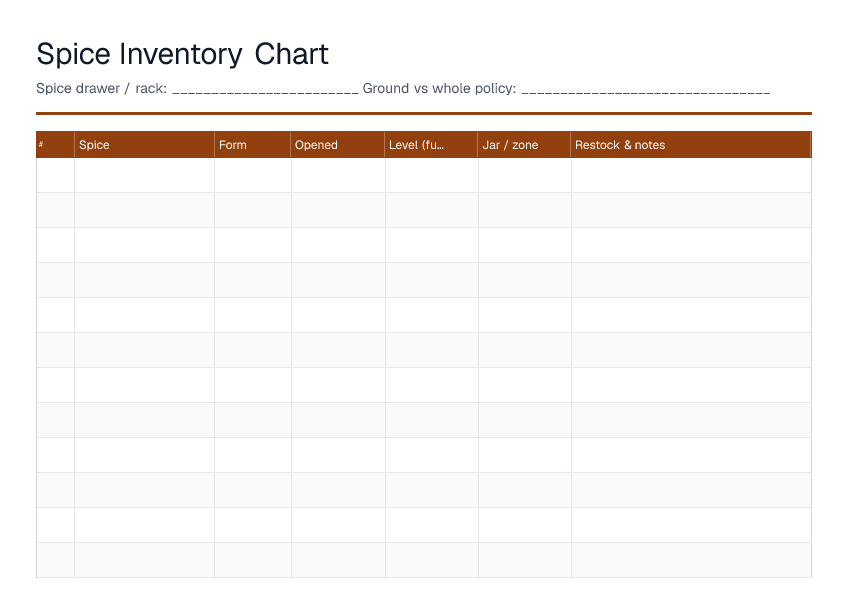Click the 'Spice Inventory Chart' title
The image size is (848, 600).
[182, 55]
